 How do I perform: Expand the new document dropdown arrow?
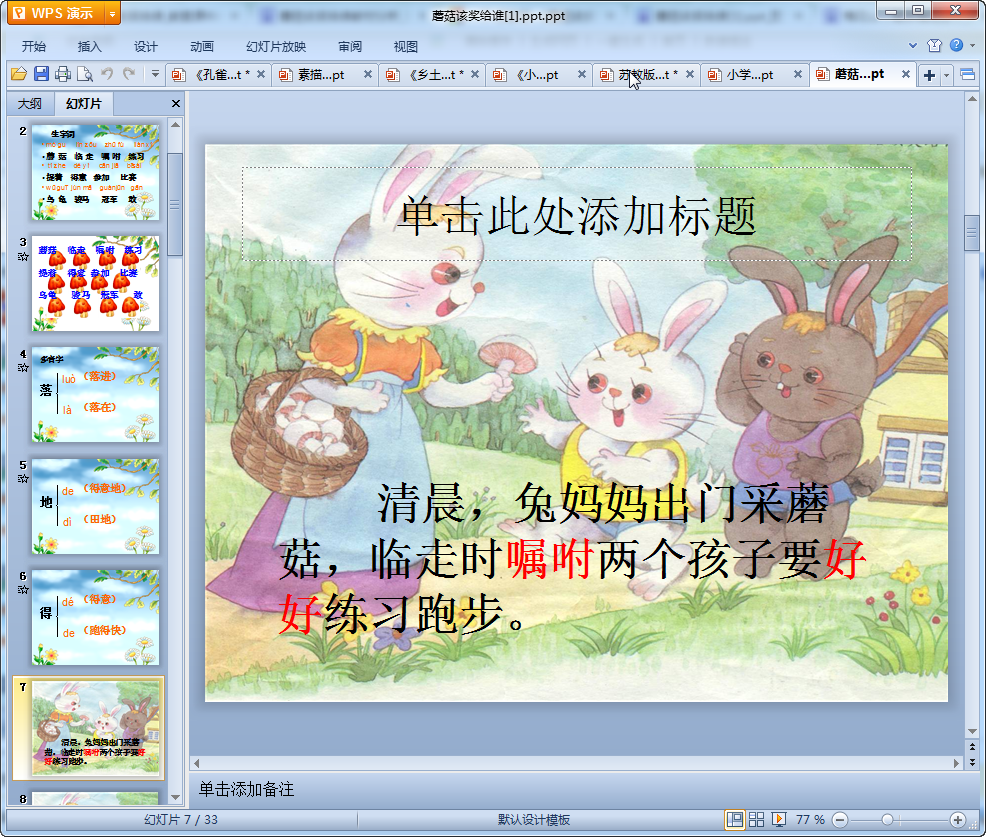click(x=946, y=75)
